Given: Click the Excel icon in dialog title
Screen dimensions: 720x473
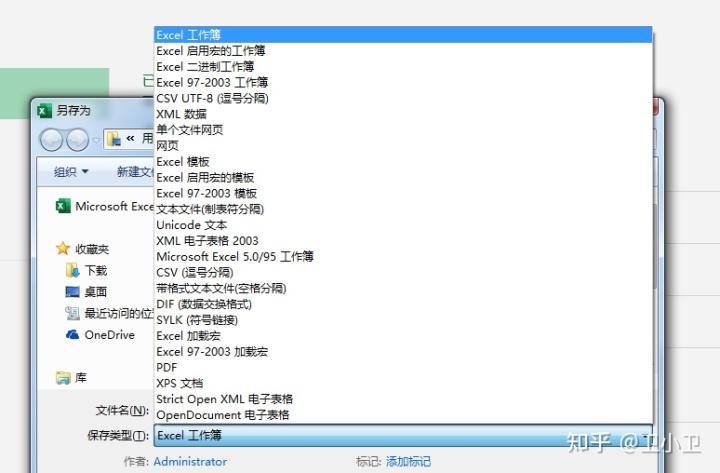Looking at the screenshot, I should point(44,111).
